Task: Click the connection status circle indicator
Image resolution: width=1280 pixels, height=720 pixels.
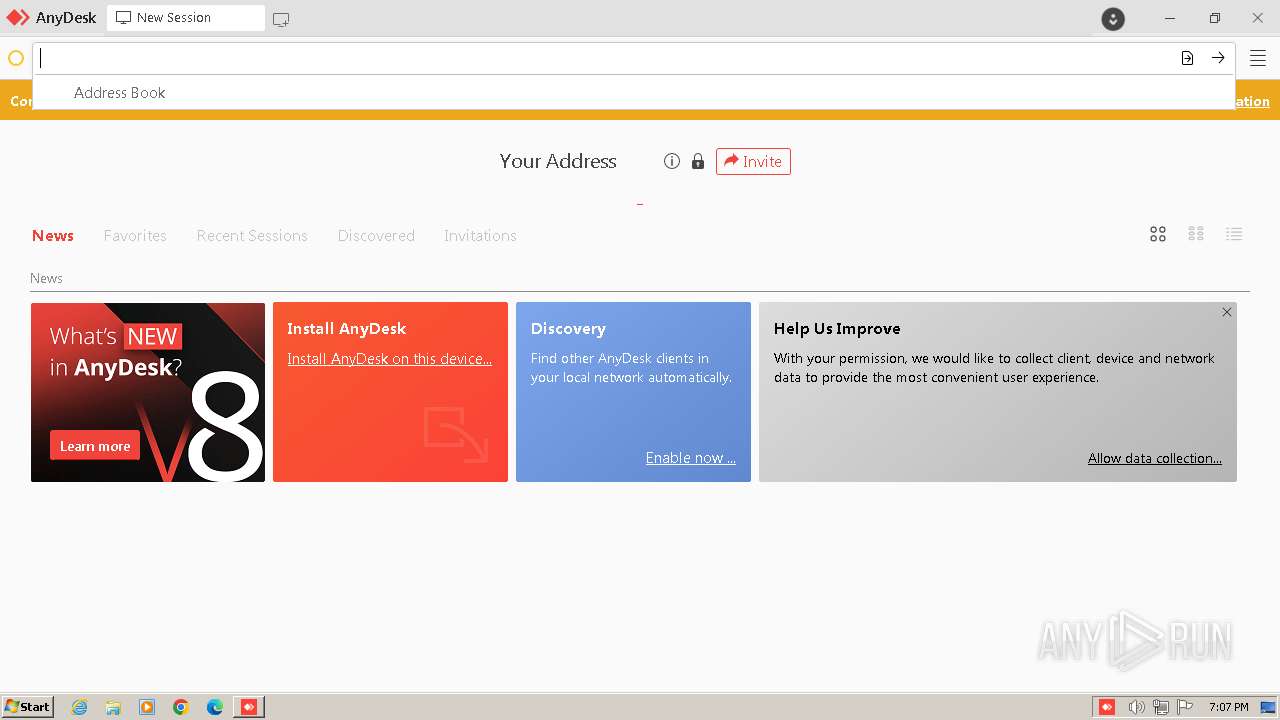Action: (x=16, y=58)
